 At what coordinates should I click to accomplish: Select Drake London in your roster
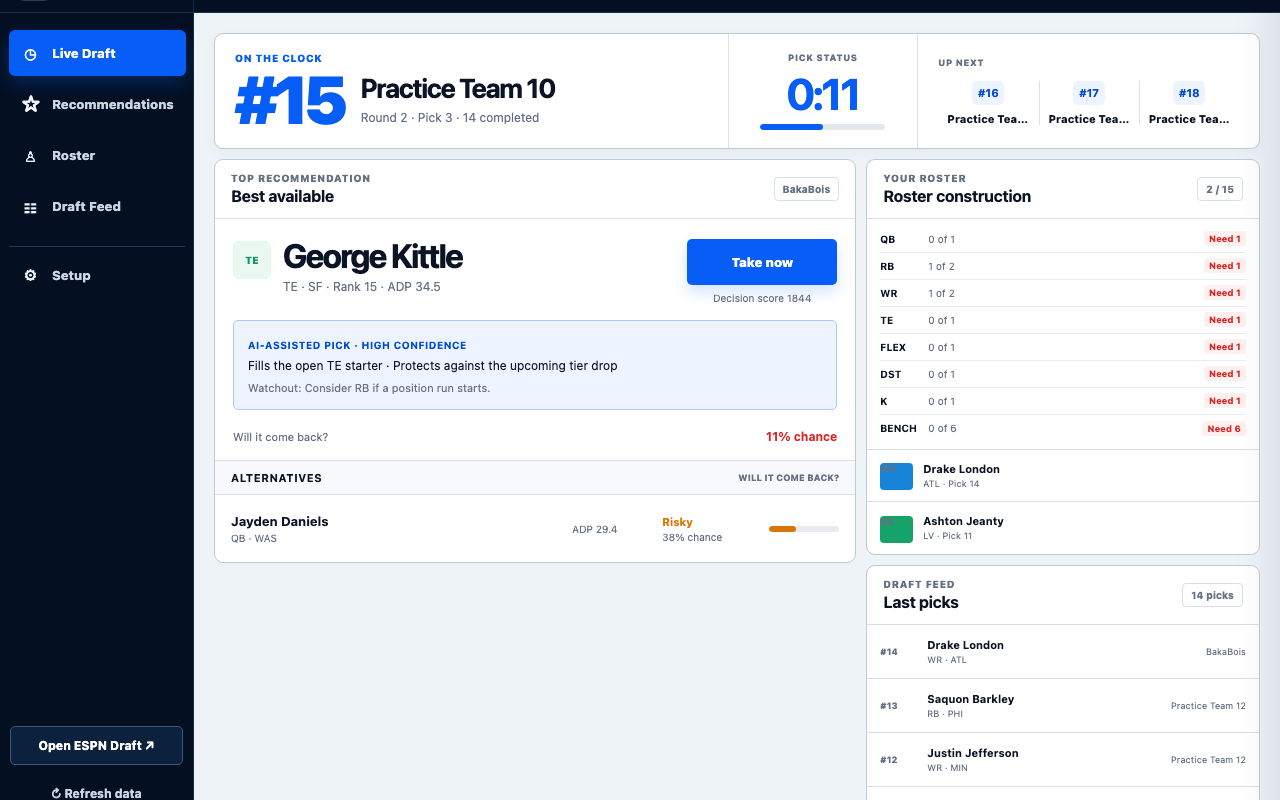click(x=1062, y=476)
